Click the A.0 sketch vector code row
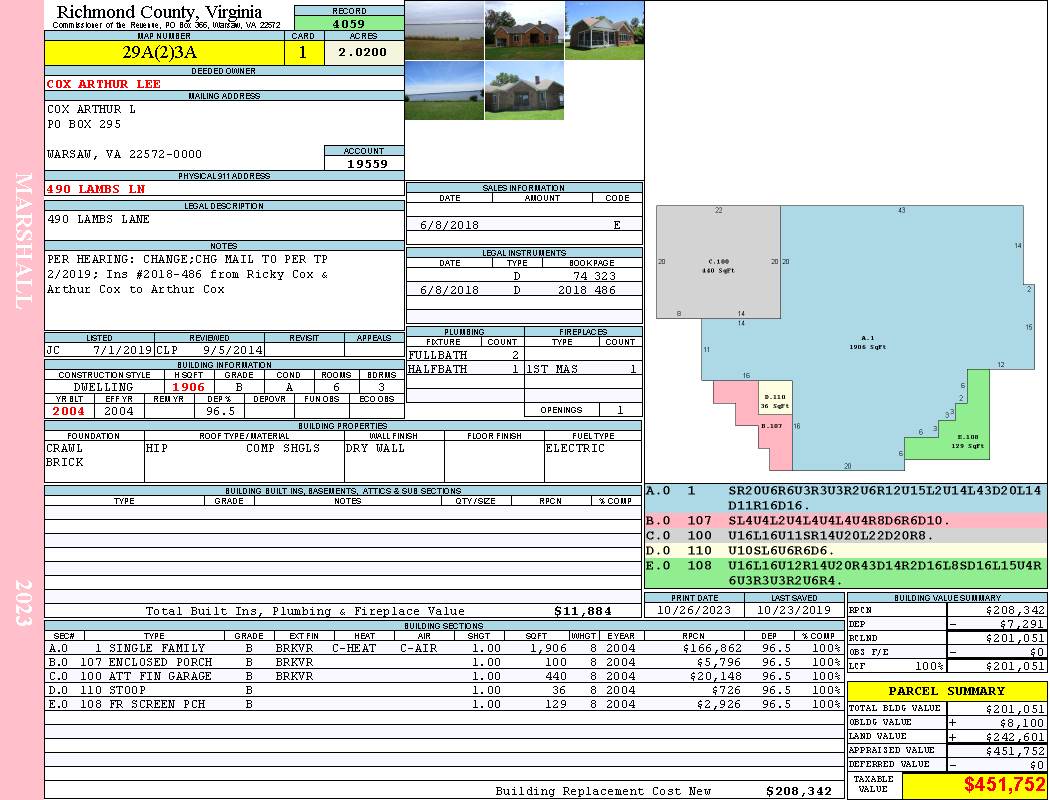1050x800 pixels. pos(845,498)
